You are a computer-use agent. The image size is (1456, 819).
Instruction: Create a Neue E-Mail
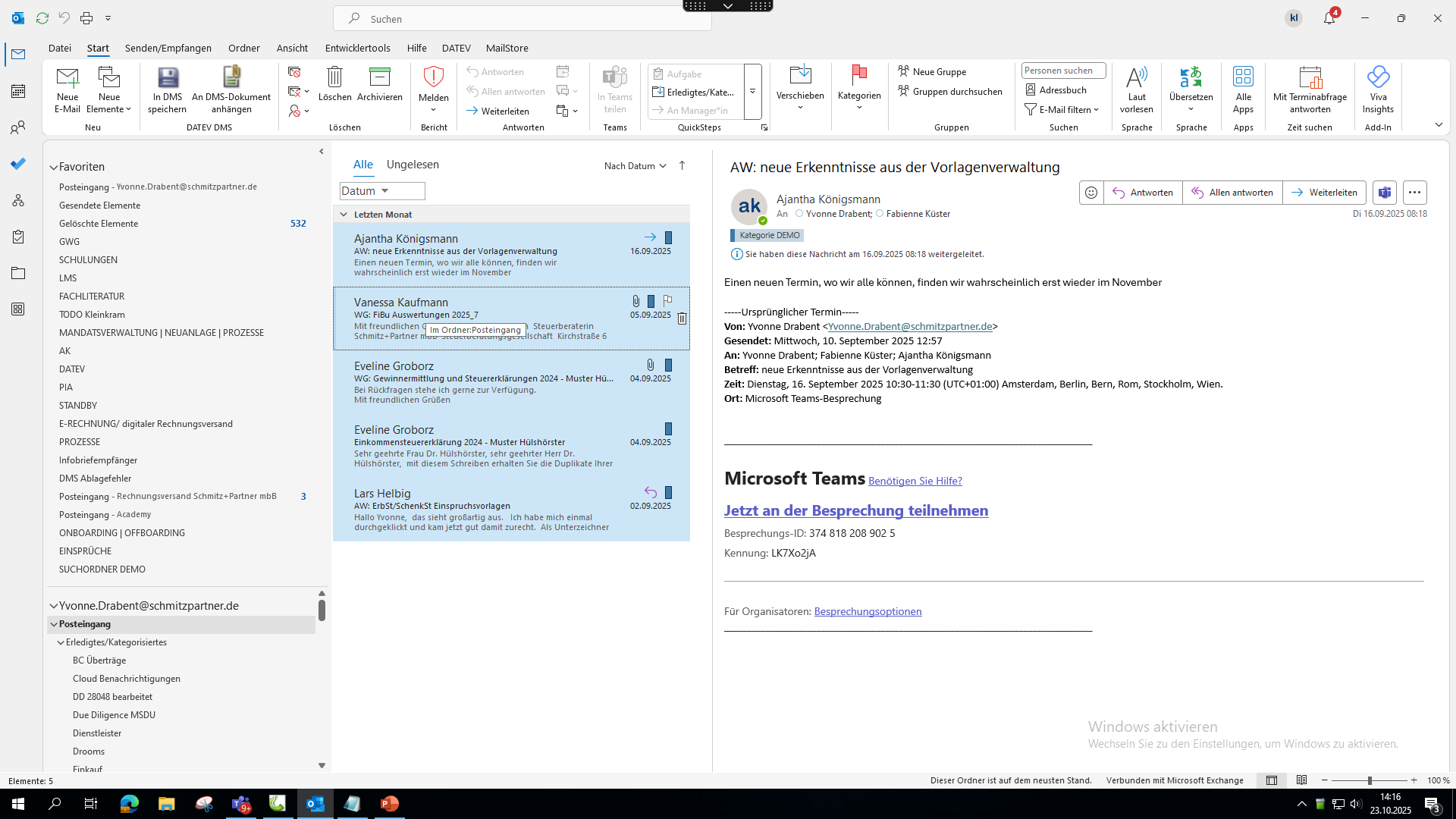coord(67,90)
